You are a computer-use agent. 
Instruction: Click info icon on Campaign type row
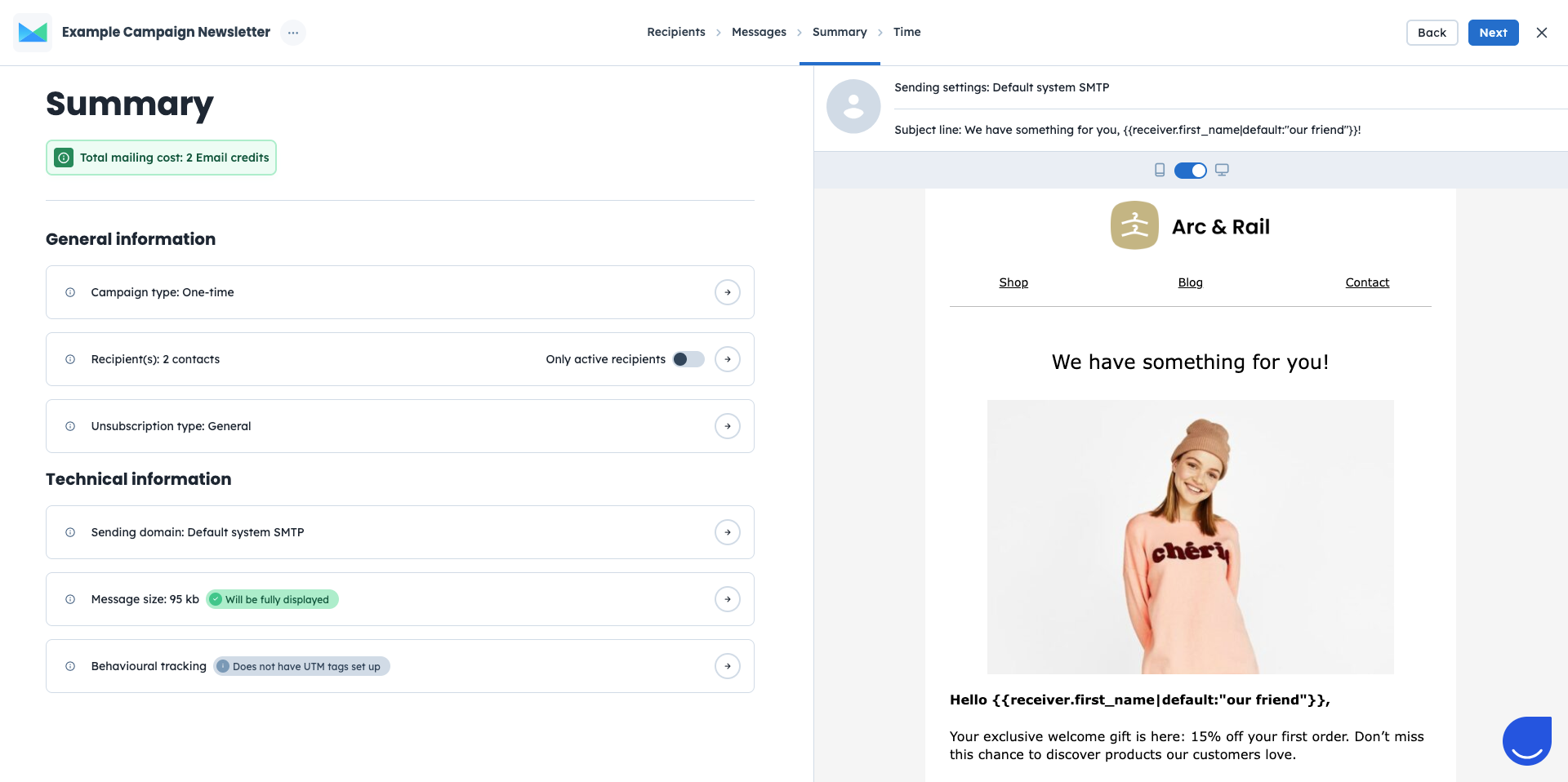[70, 292]
